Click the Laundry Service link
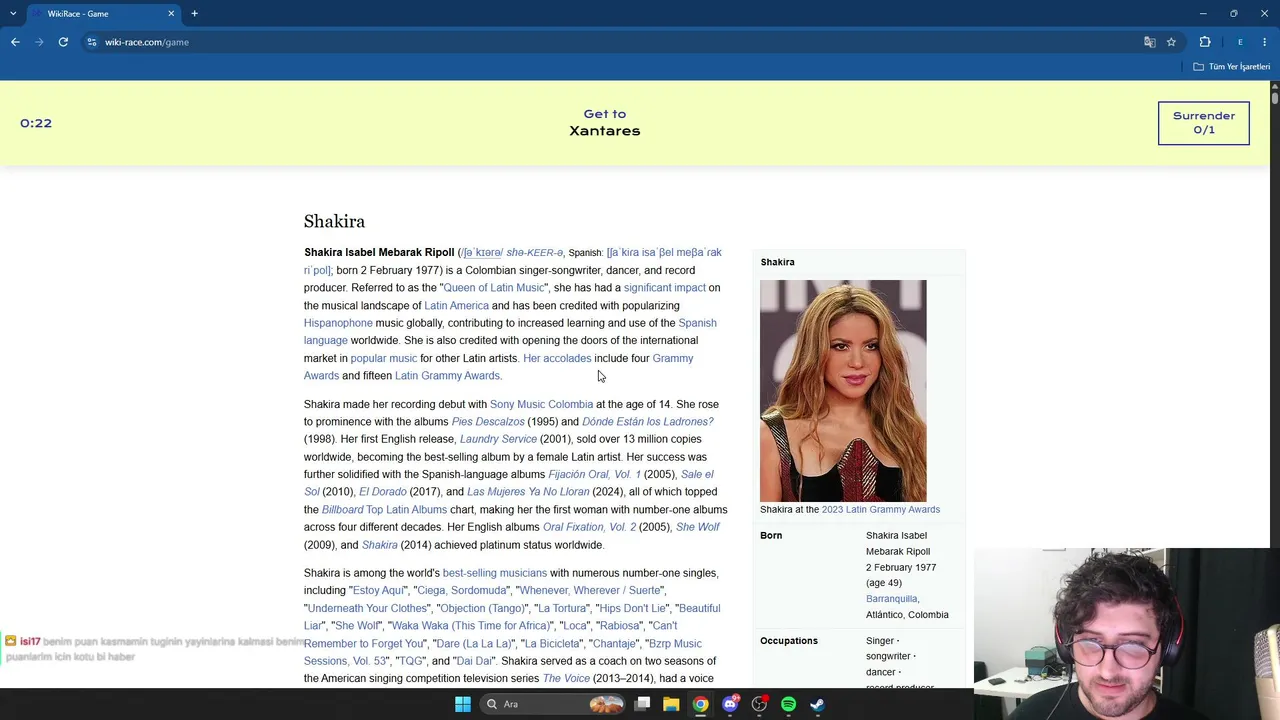The height and width of the screenshot is (720, 1280). [x=498, y=439]
